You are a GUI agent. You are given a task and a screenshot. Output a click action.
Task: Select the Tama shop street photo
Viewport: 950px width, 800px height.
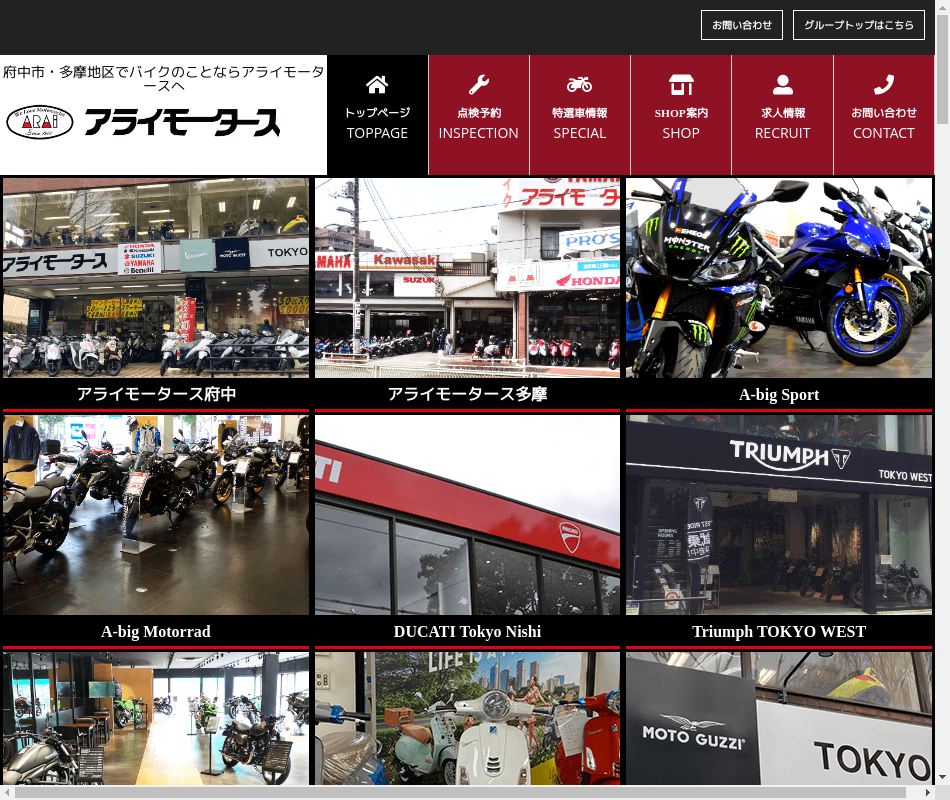coord(468,278)
